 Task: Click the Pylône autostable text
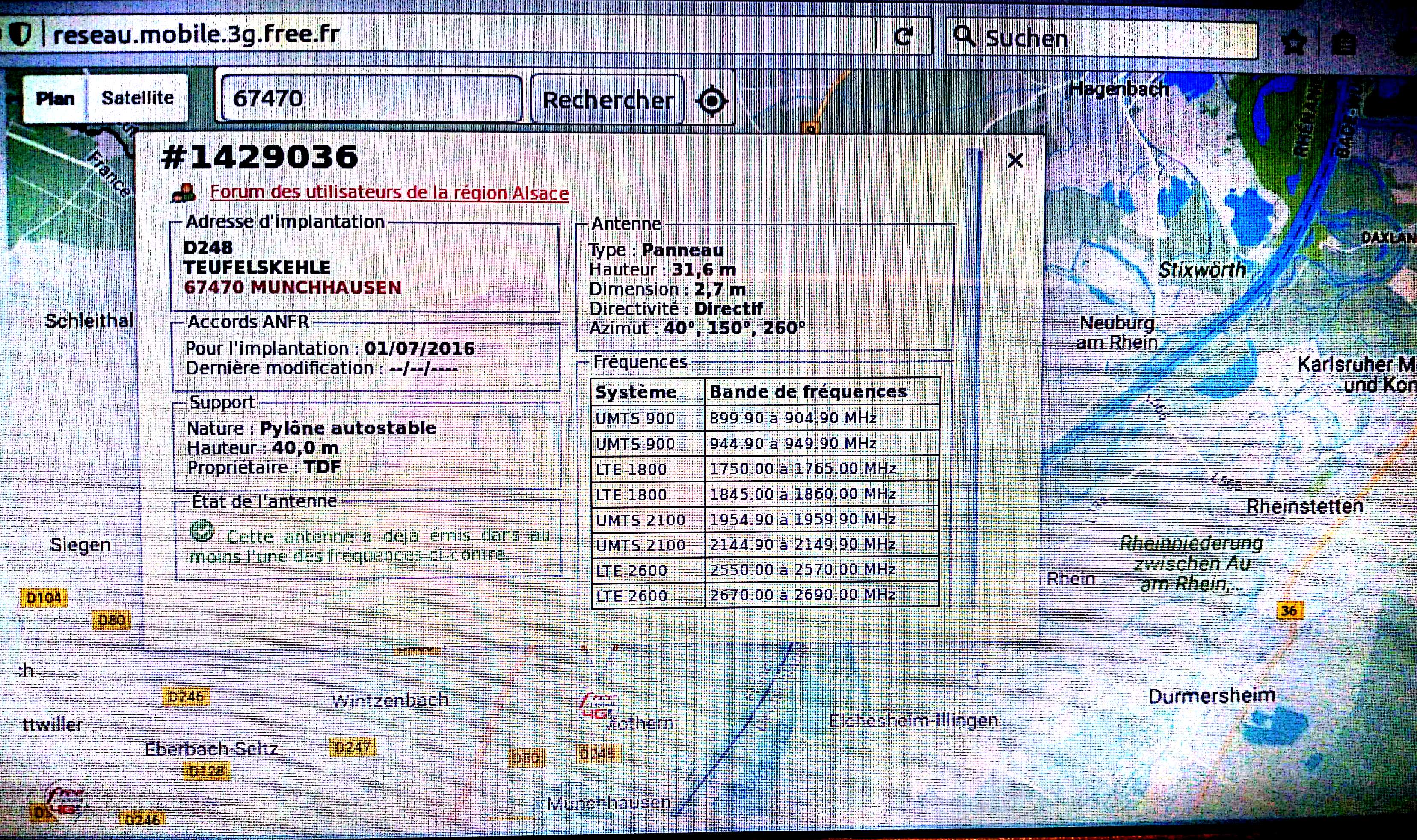click(347, 428)
